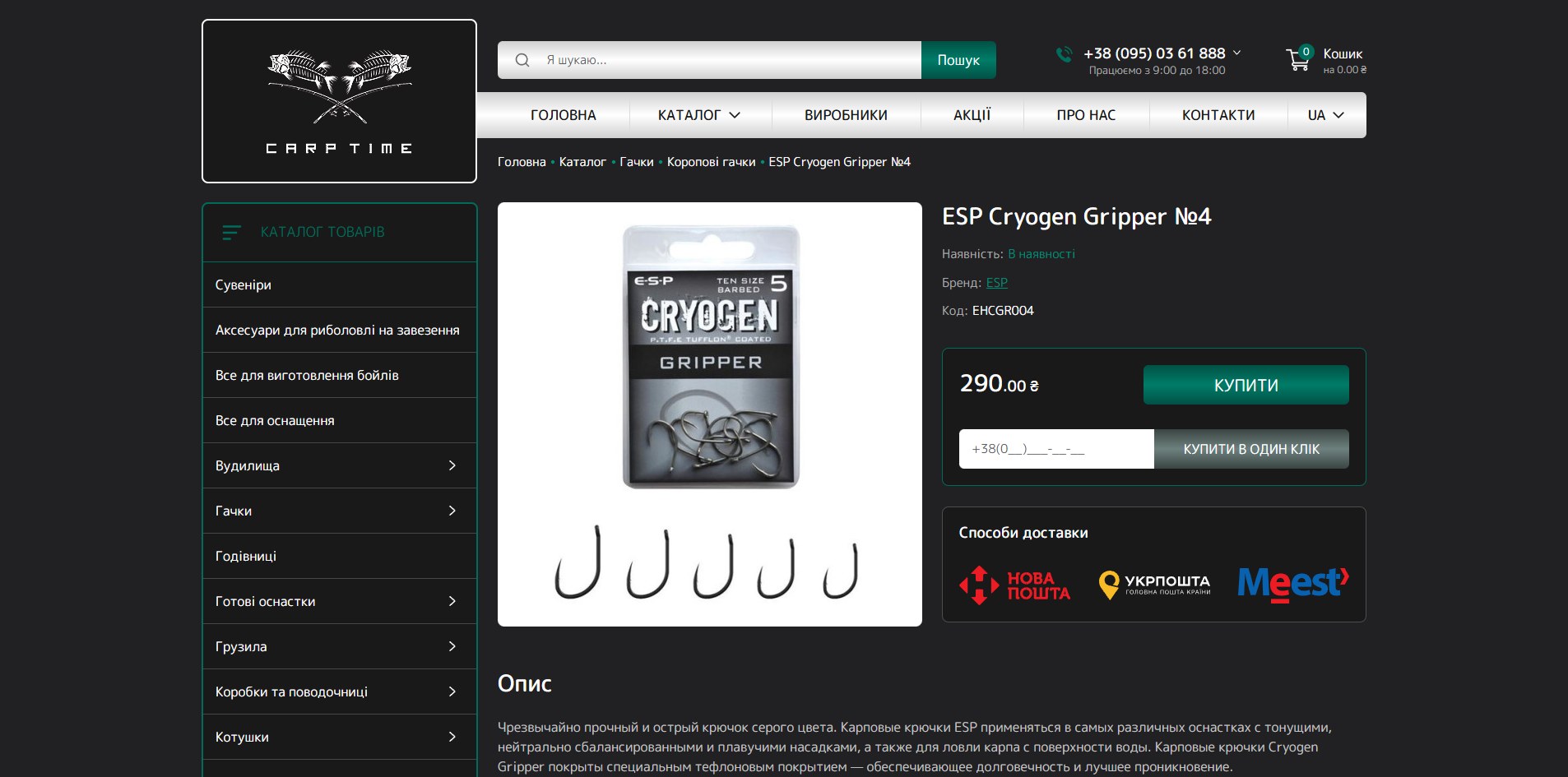
Task: Expand the phone numbers dropdown arrow
Action: click(x=1236, y=53)
